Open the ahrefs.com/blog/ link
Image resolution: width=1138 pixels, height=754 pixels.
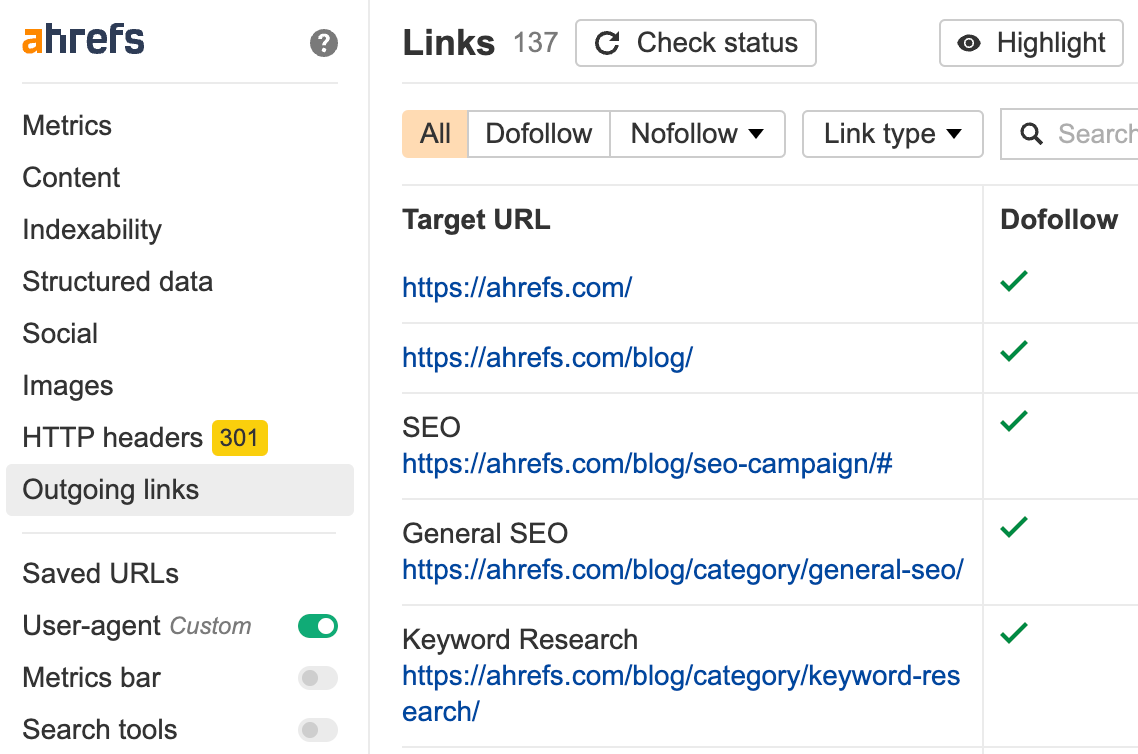tap(547, 358)
